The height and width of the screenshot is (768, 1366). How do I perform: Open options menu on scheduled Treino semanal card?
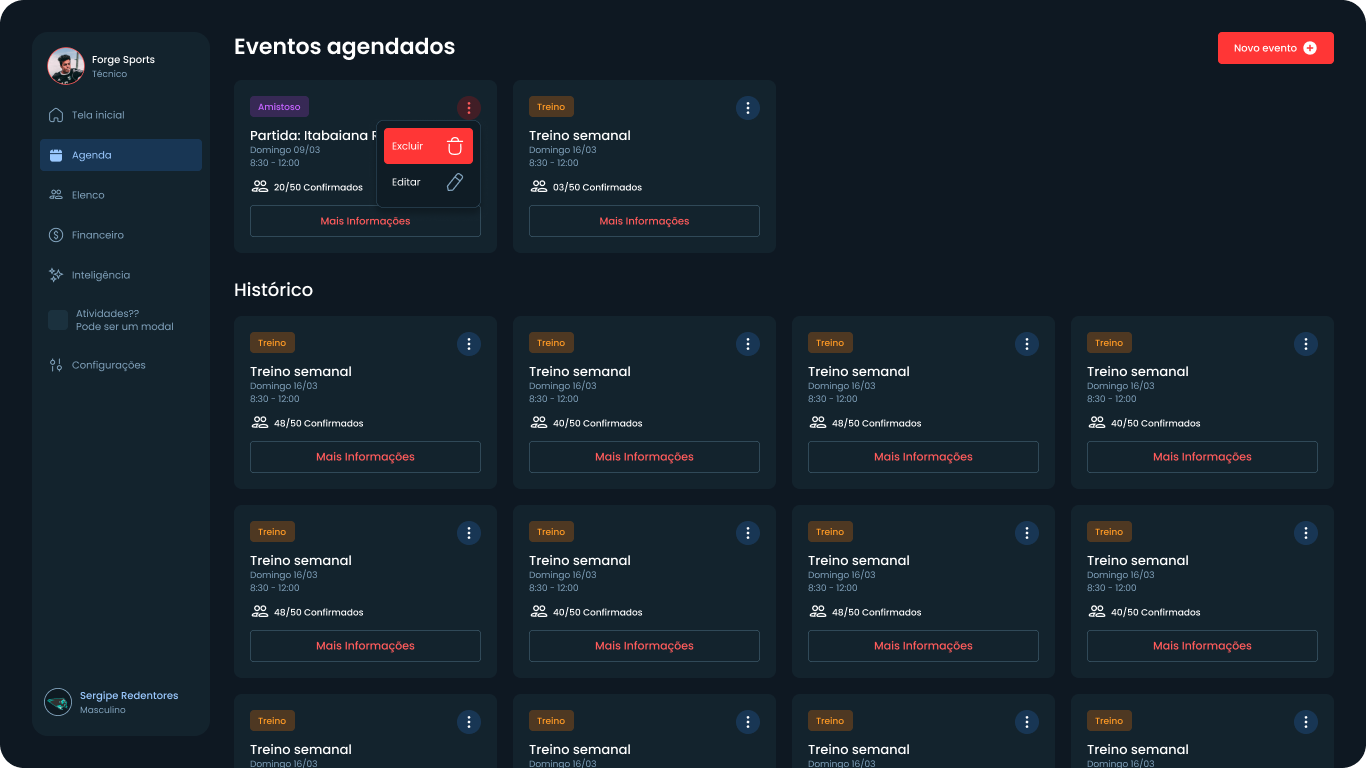[x=748, y=108]
